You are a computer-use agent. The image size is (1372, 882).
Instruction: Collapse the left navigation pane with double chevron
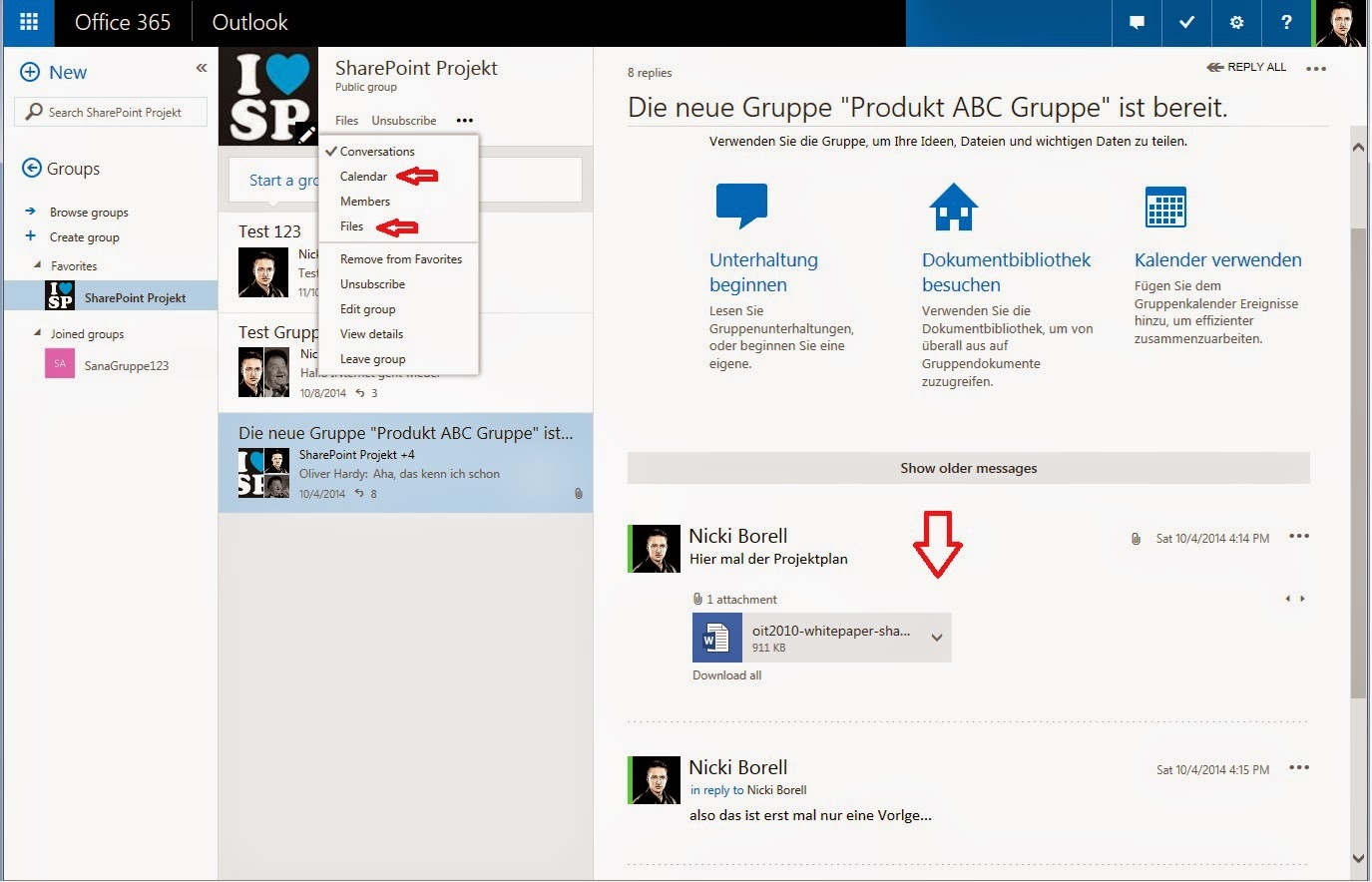(x=202, y=68)
